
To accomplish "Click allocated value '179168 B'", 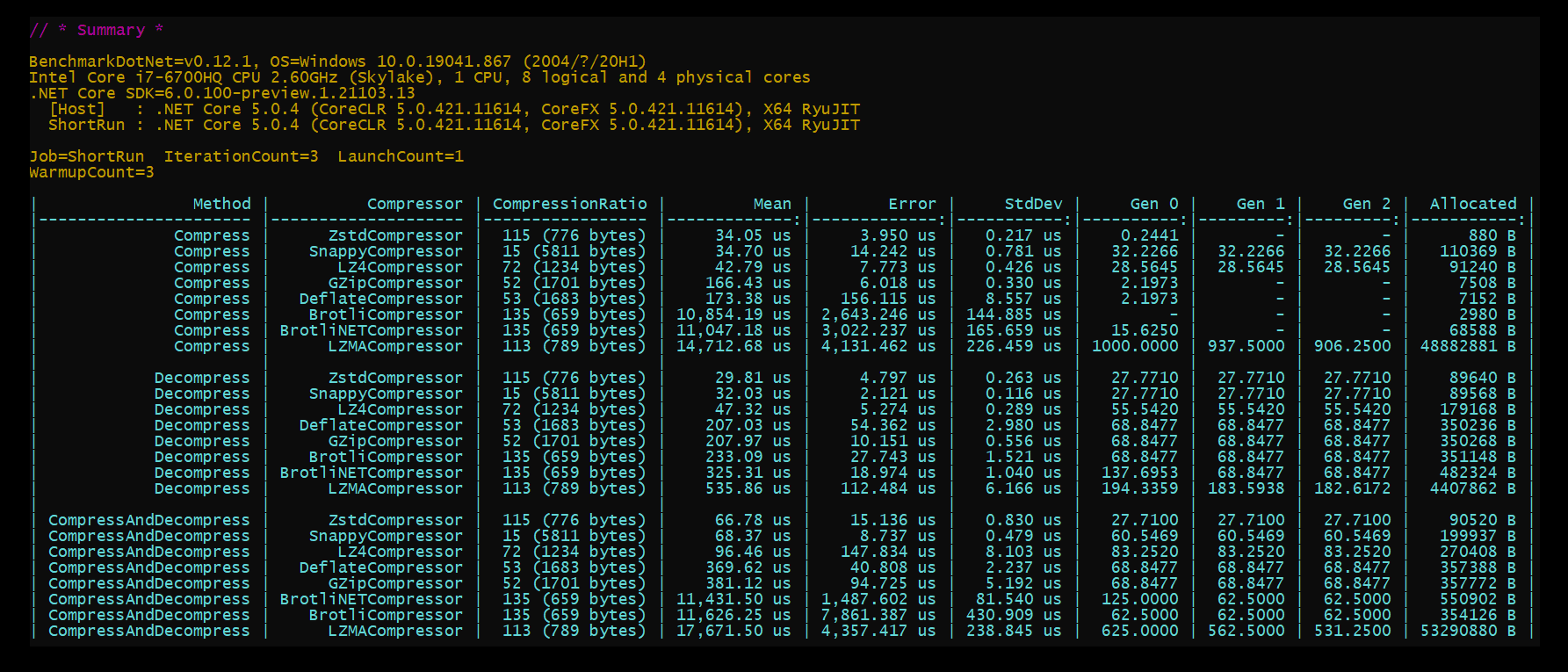I will click(1478, 409).
